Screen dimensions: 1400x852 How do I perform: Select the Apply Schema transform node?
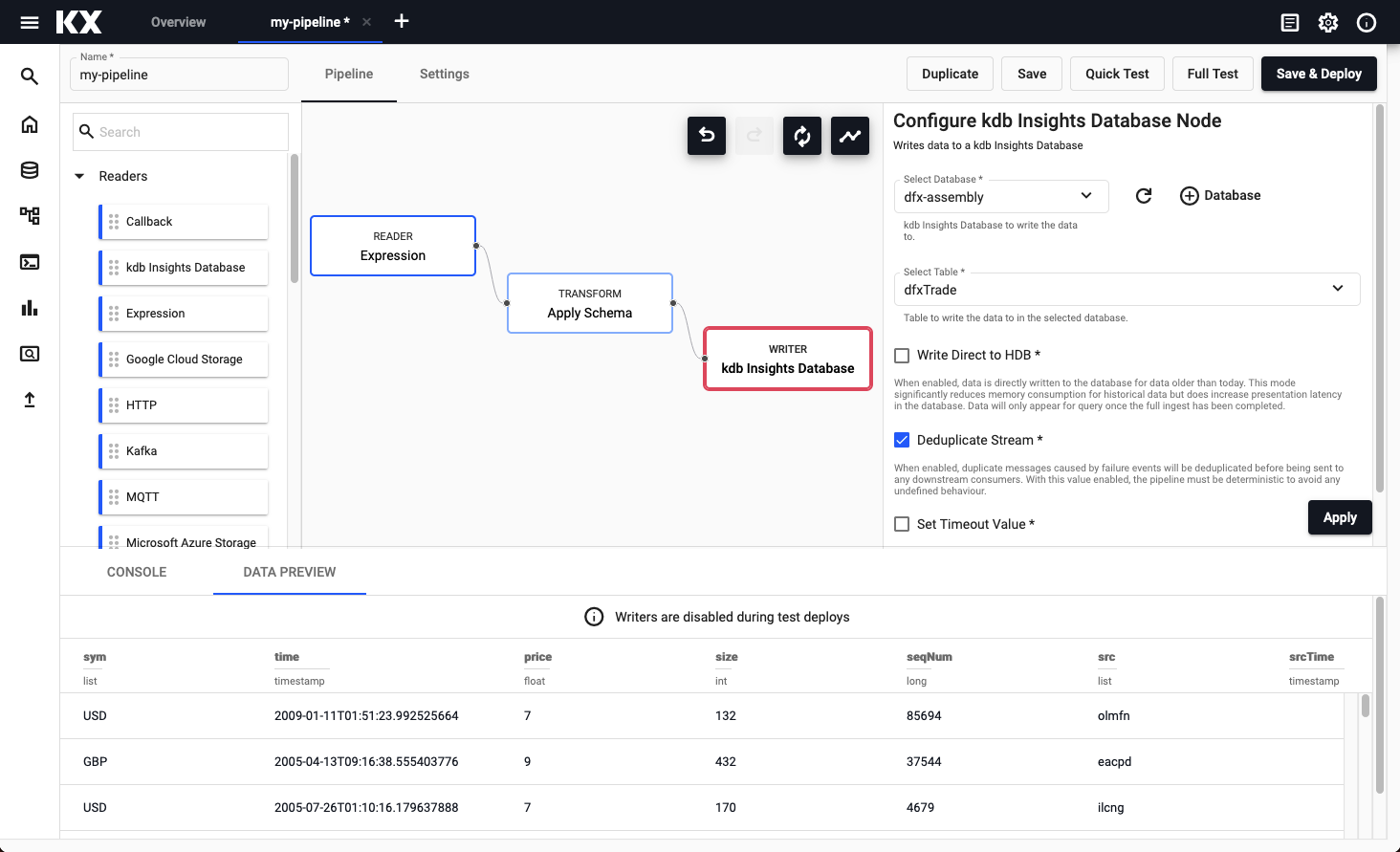point(590,303)
